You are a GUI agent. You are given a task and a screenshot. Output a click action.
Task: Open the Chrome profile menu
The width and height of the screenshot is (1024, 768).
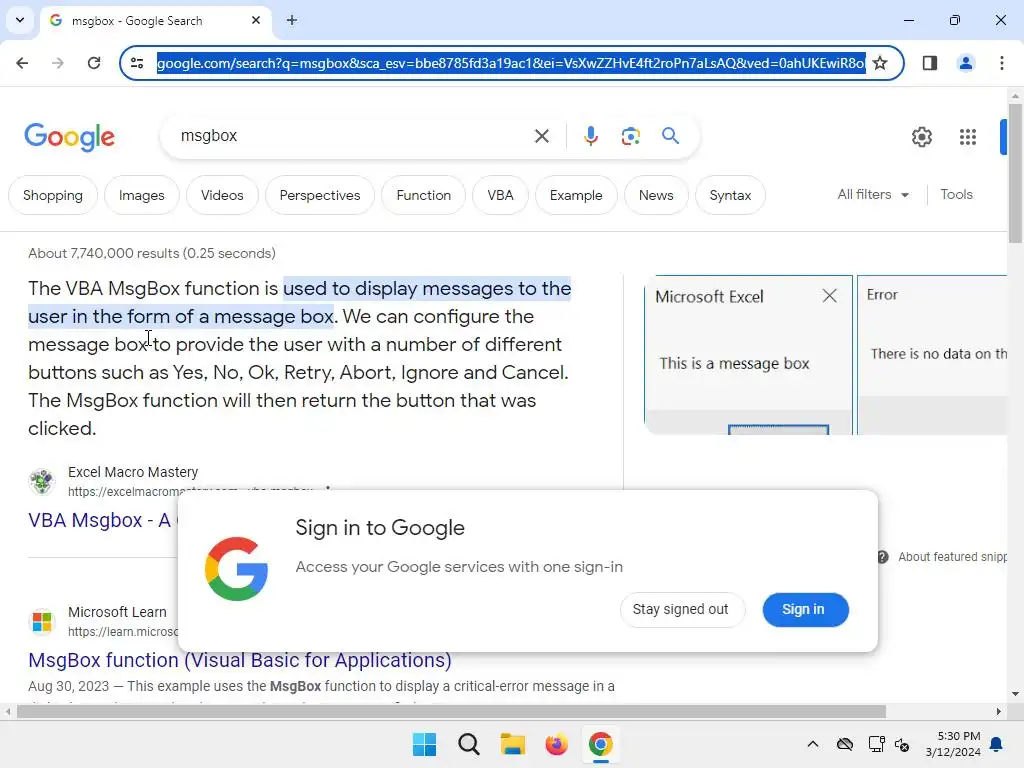pyautogui.click(x=966, y=63)
